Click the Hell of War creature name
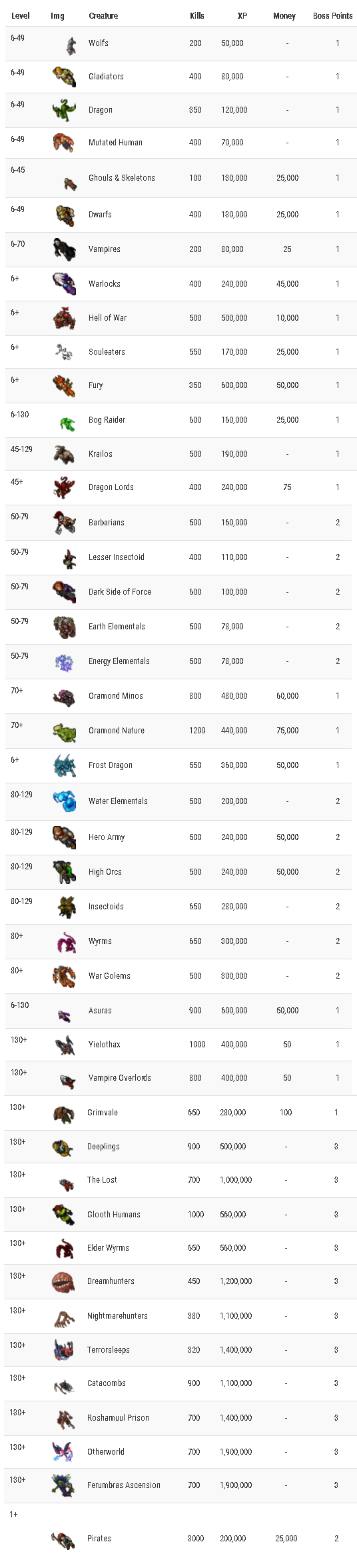357x1568 pixels. 107,317
